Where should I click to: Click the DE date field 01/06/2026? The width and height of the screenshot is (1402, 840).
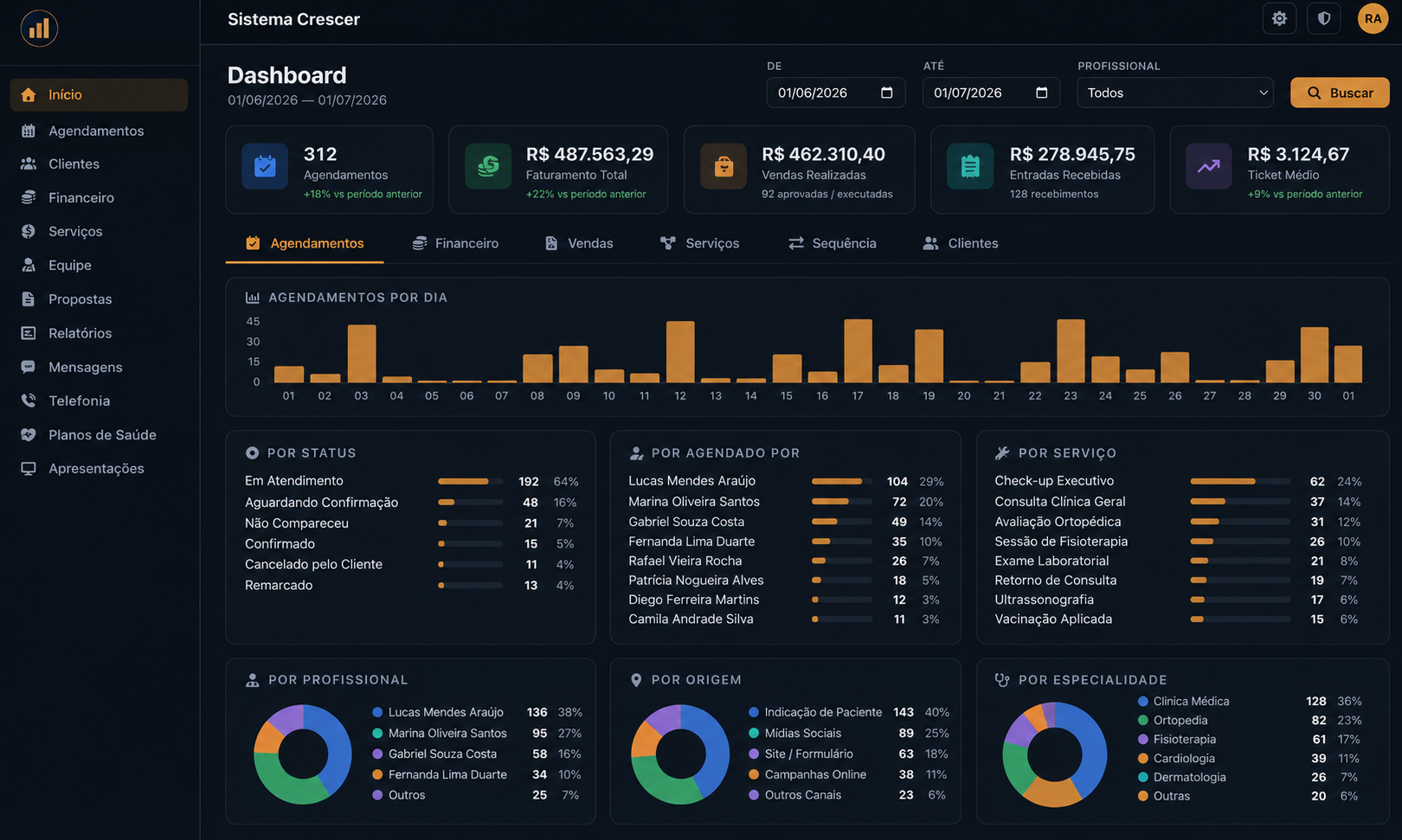[x=835, y=93]
